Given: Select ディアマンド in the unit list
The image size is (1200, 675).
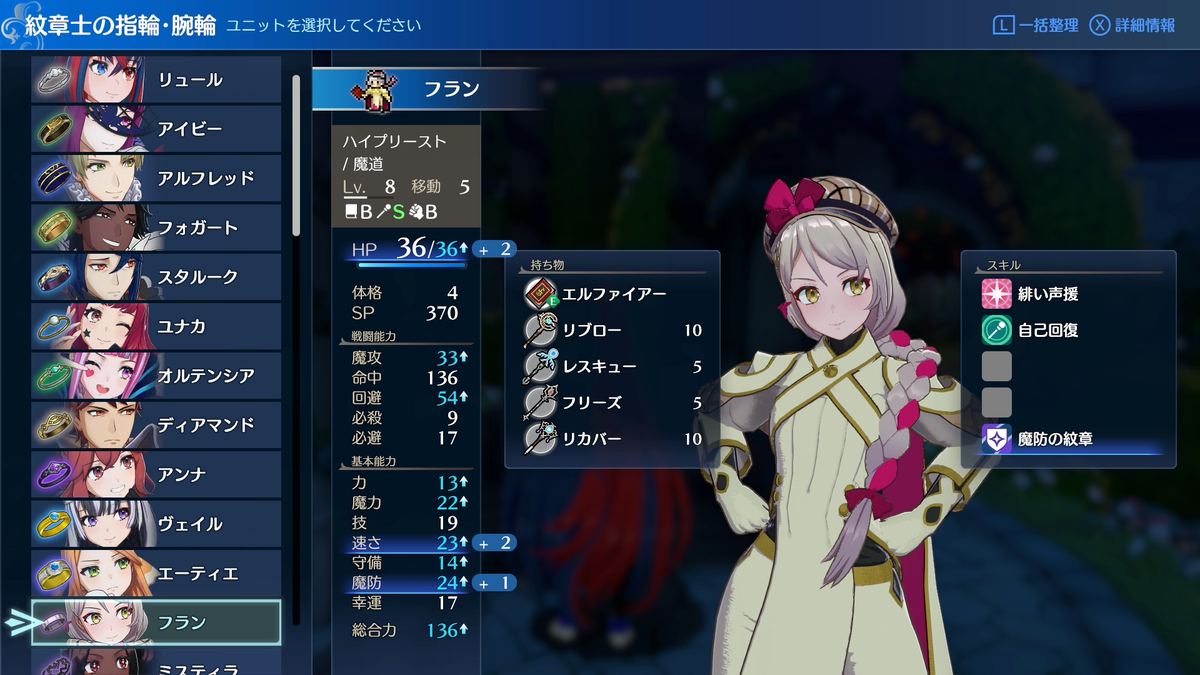Looking at the screenshot, I should point(156,425).
